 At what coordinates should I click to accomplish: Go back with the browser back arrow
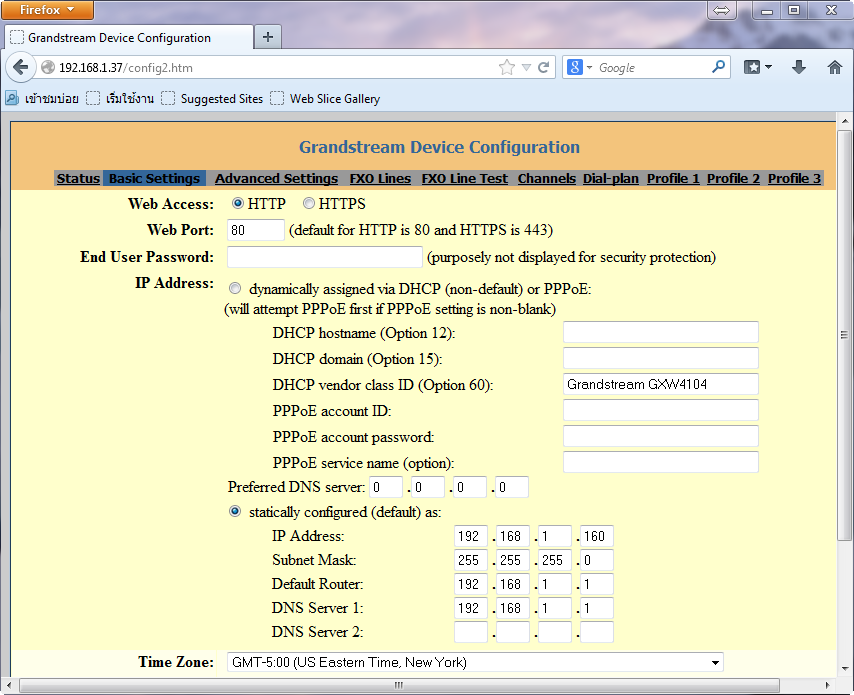click(20, 68)
